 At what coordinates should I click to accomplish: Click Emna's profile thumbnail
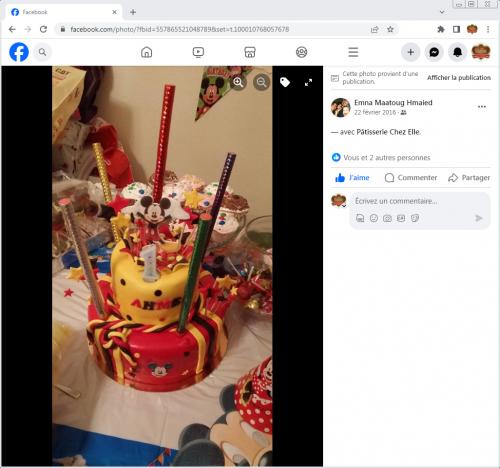(x=340, y=107)
